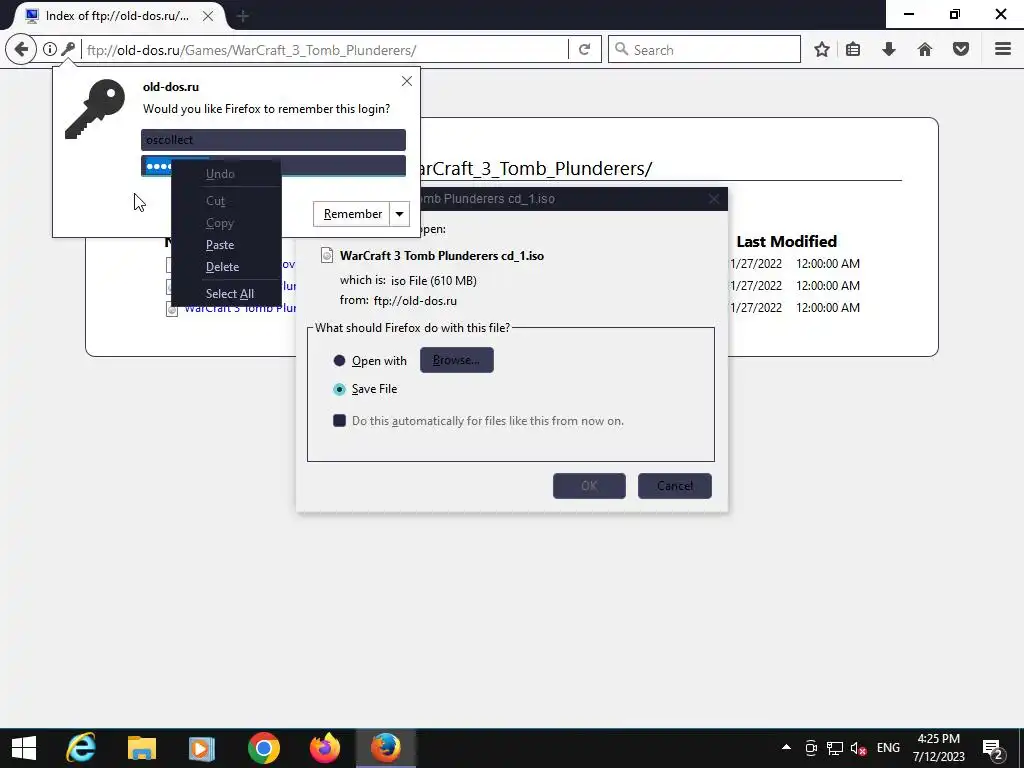
Task: Launch Google Chrome from taskbar
Action: (x=264, y=748)
